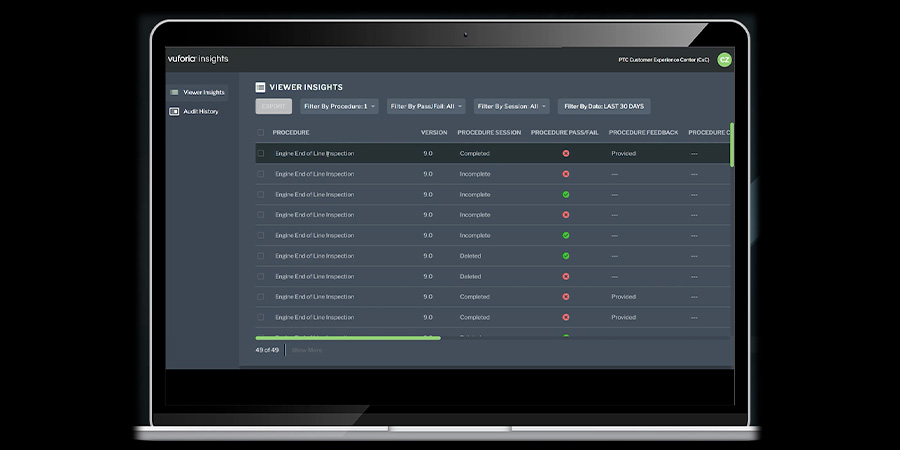Click the Viewer Insights page title icon
The height and width of the screenshot is (450, 900).
coord(260,88)
